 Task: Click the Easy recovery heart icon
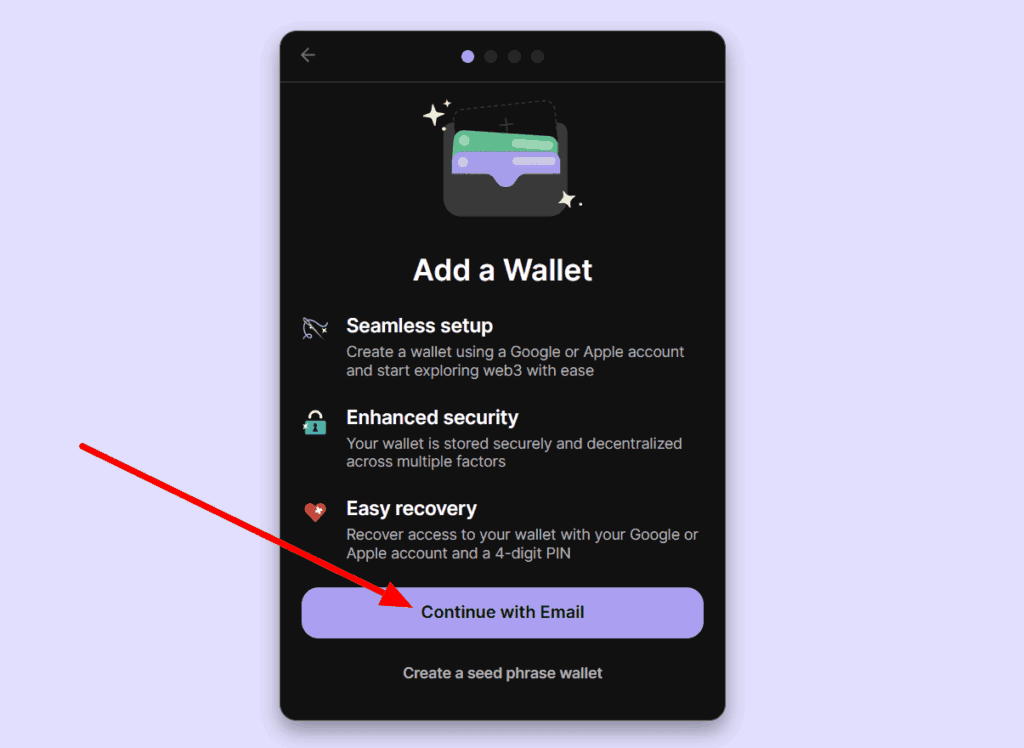315,512
